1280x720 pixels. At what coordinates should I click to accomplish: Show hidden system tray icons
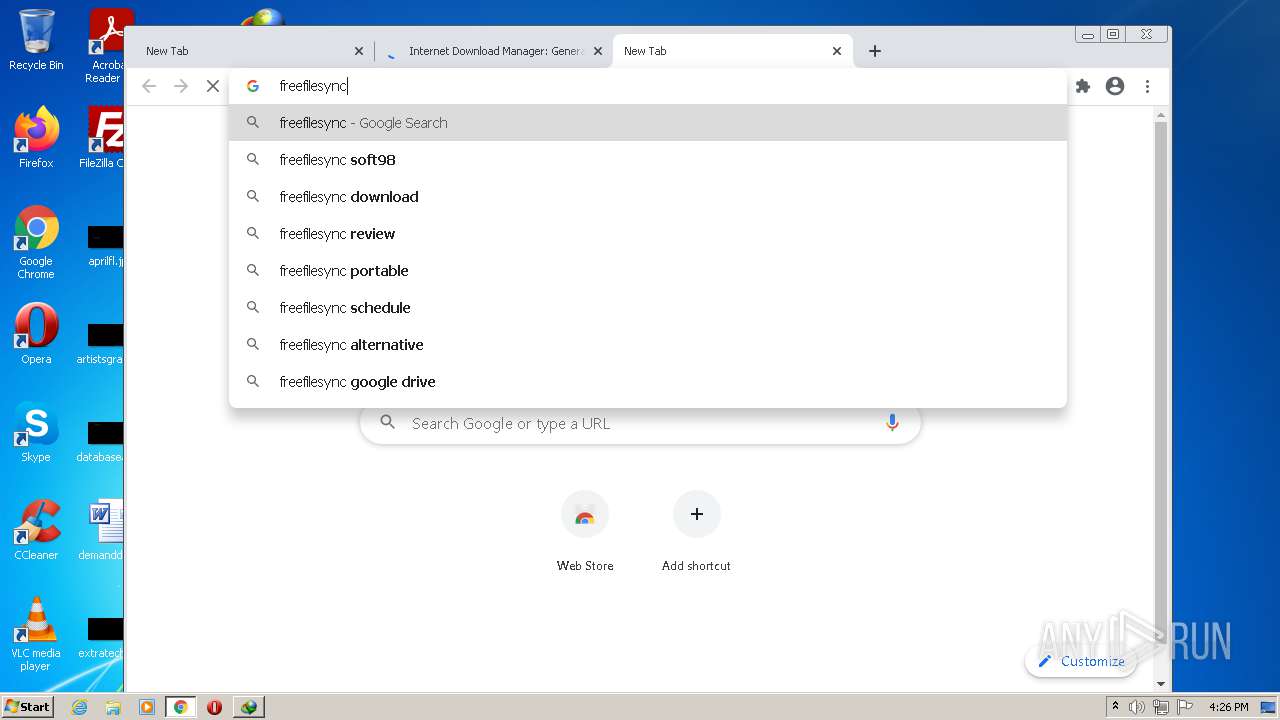1115,707
